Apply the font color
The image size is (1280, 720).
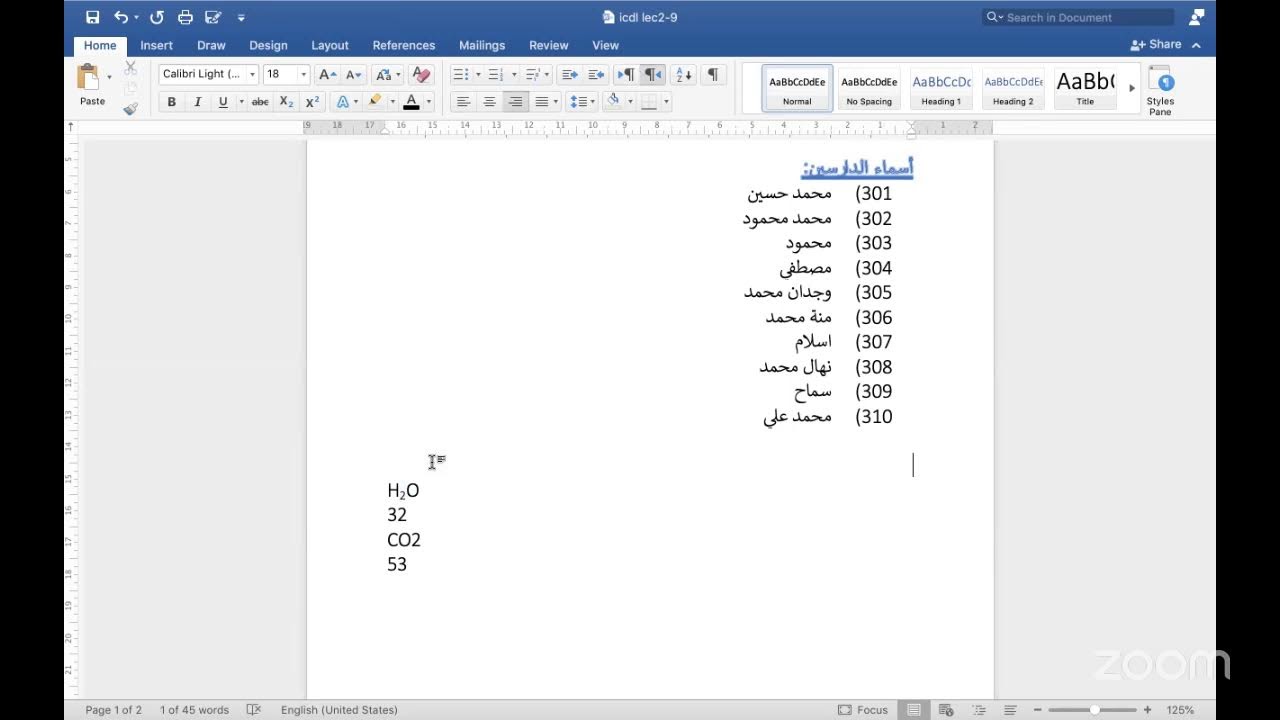point(411,102)
